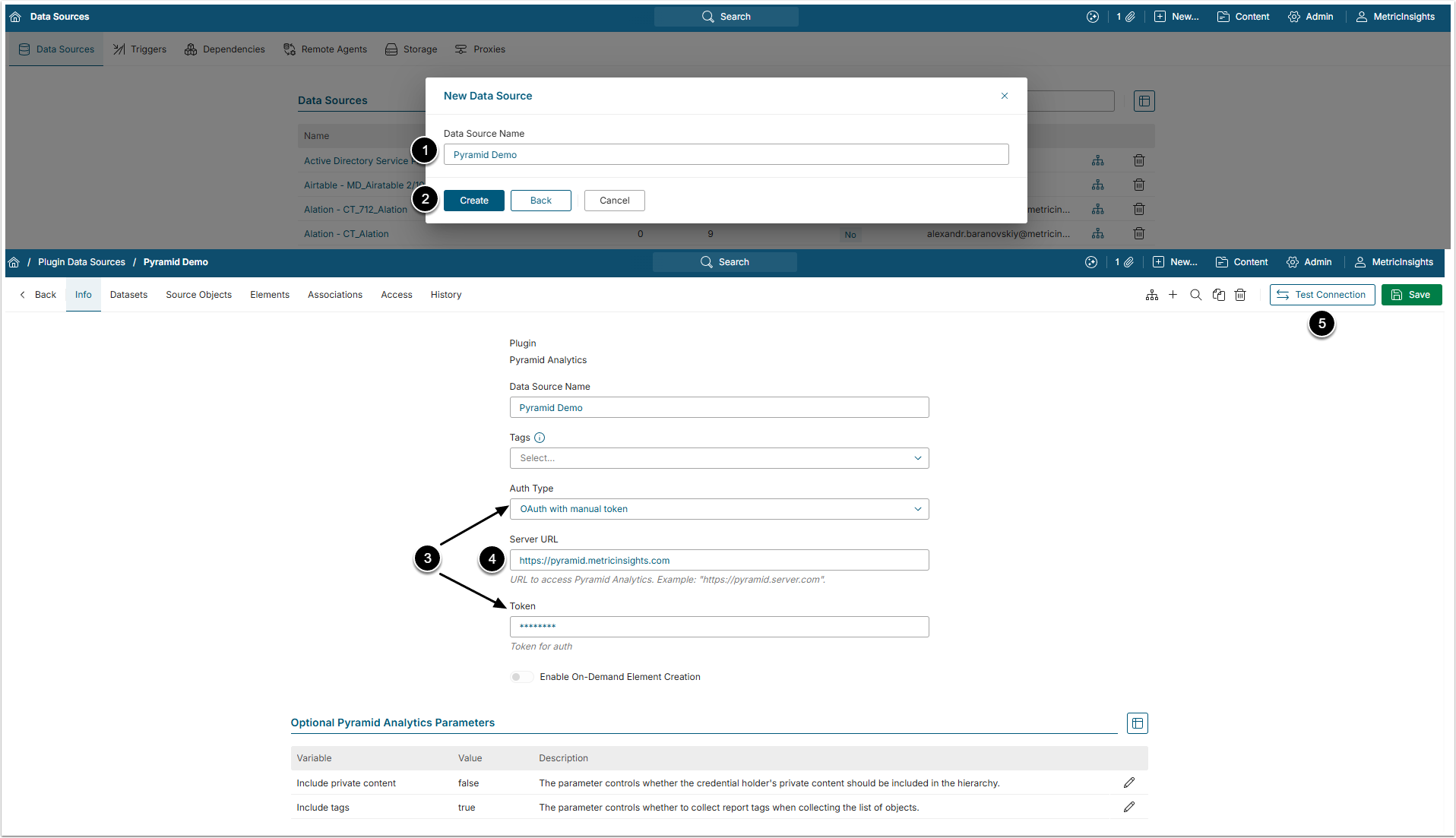Open the Access tab
1456x838 pixels.
pyautogui.click(x=397, y=295)
